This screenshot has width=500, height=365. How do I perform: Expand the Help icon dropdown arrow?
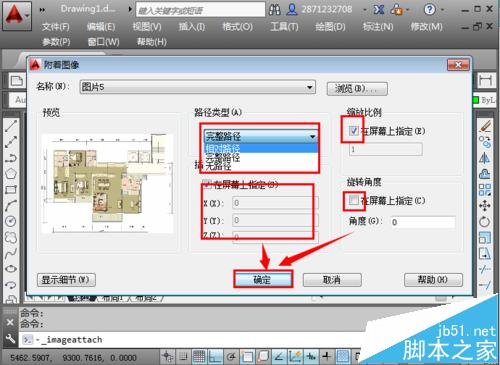click(443, 10)
